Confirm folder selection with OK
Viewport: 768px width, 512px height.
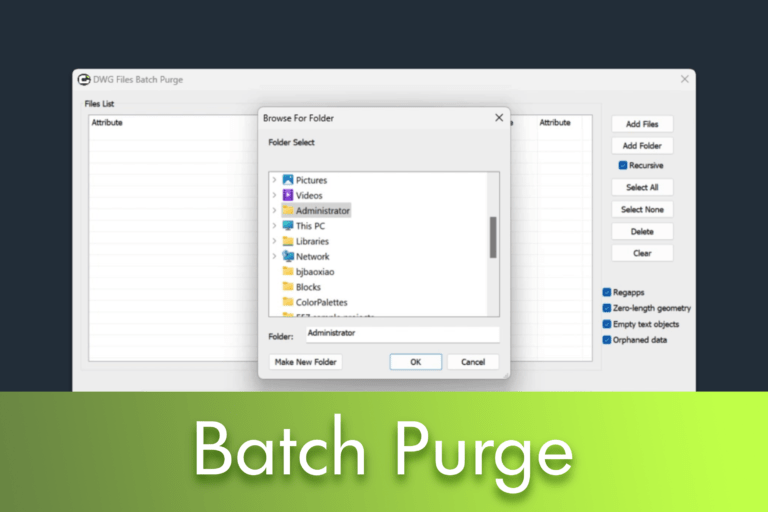point(415,362)
